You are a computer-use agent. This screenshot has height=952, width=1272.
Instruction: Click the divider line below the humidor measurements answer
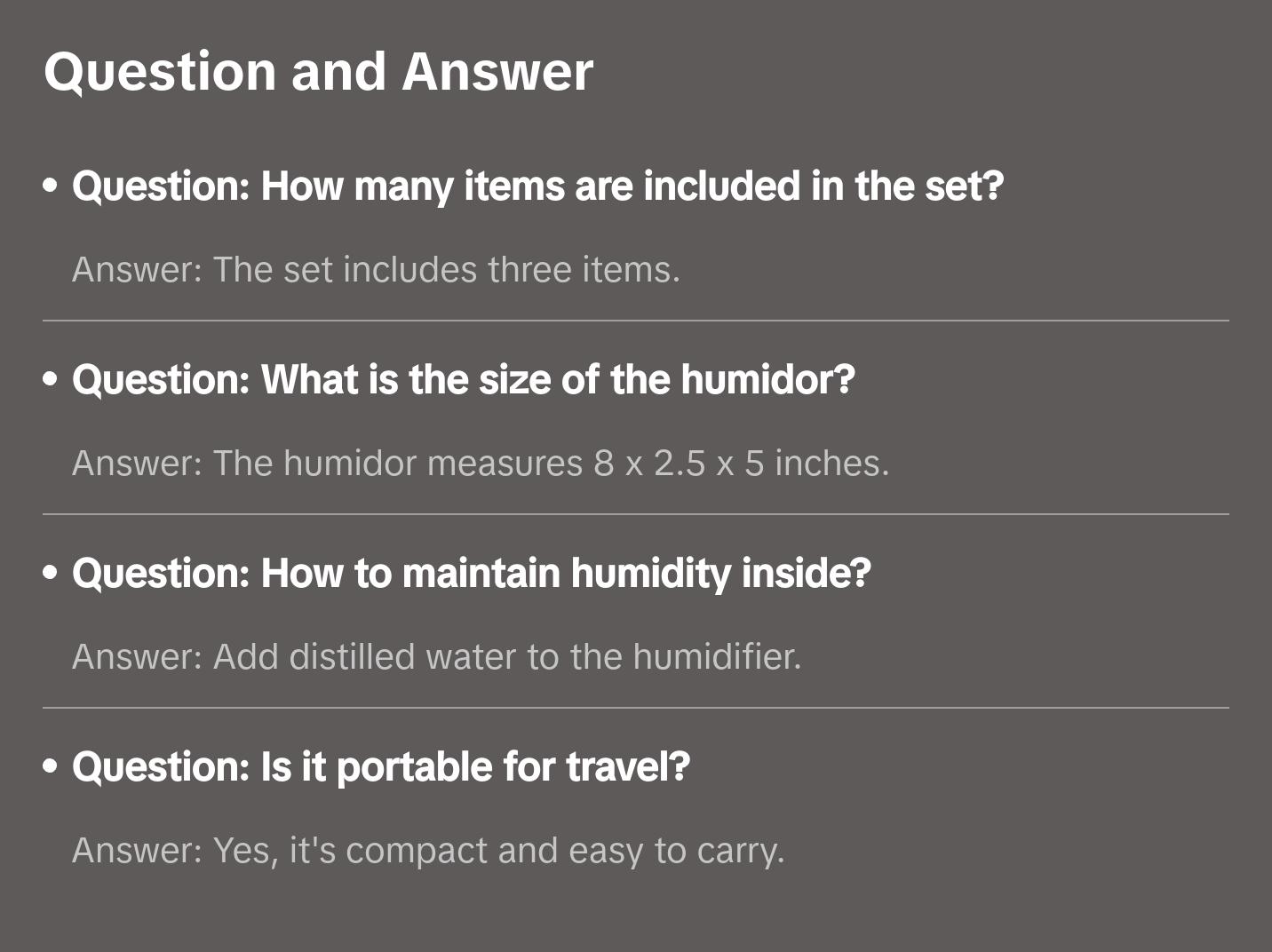click(x=635, y=514)
